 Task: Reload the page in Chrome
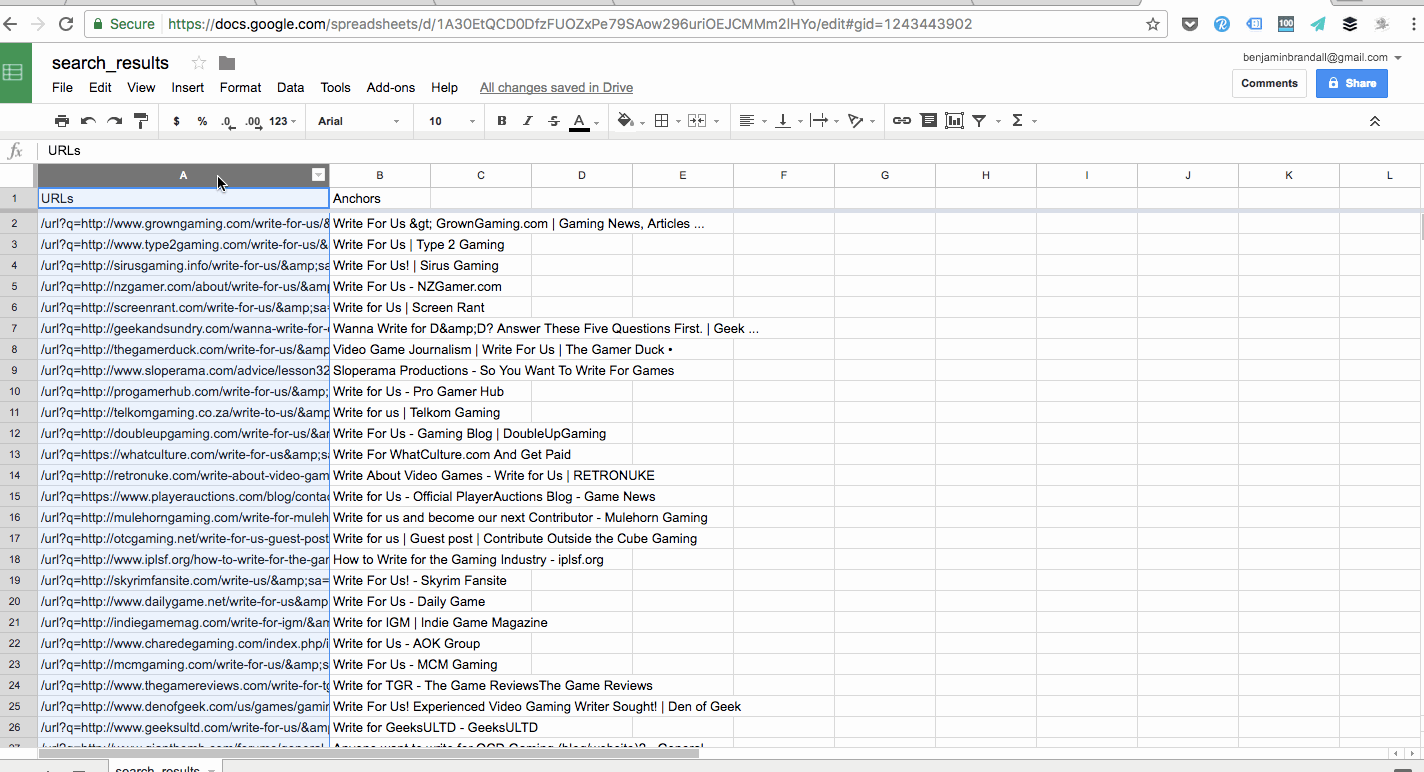(x=66, y=24)
